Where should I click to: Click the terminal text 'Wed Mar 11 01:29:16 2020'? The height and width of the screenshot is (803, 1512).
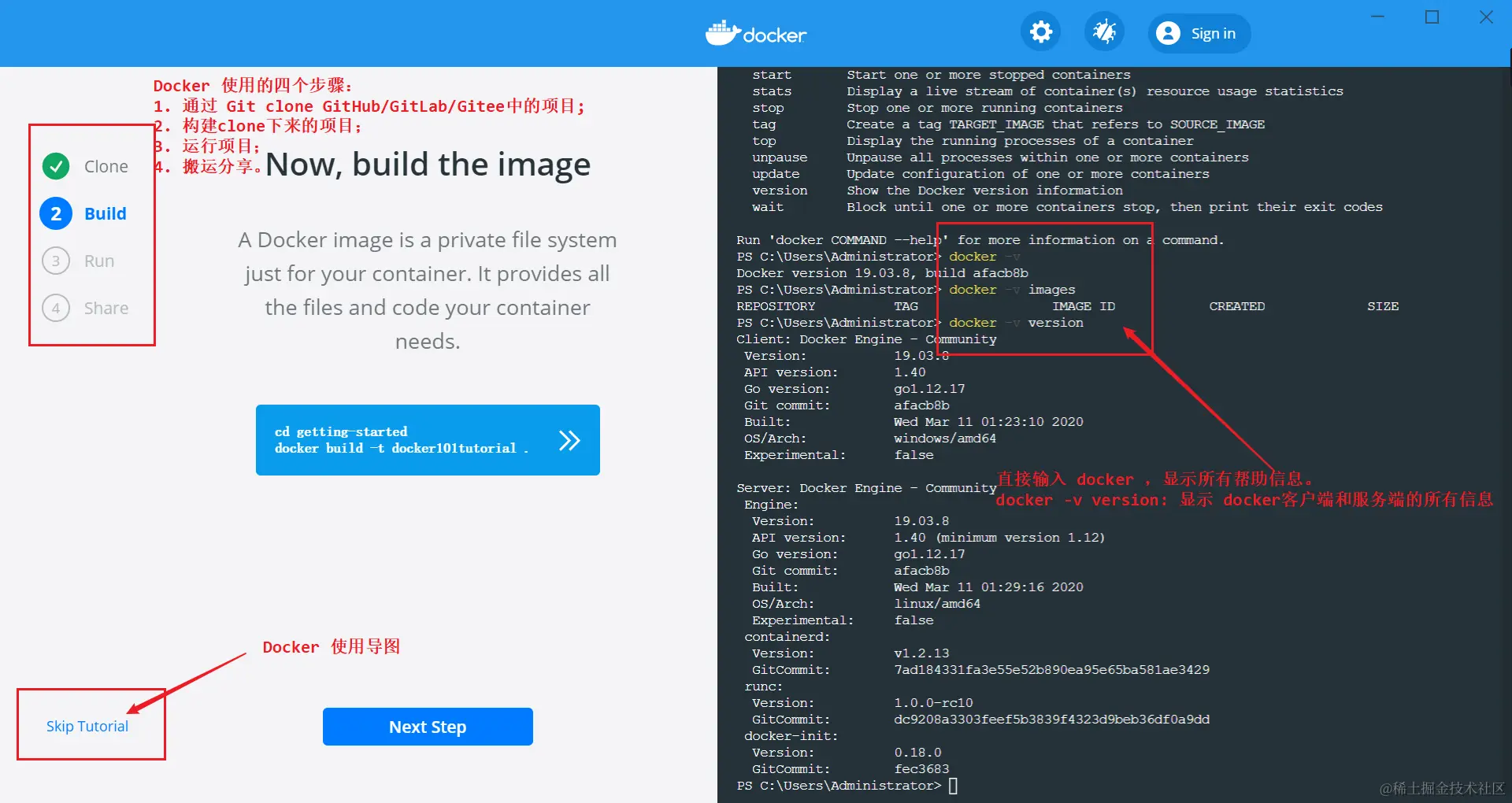point(988,587)
